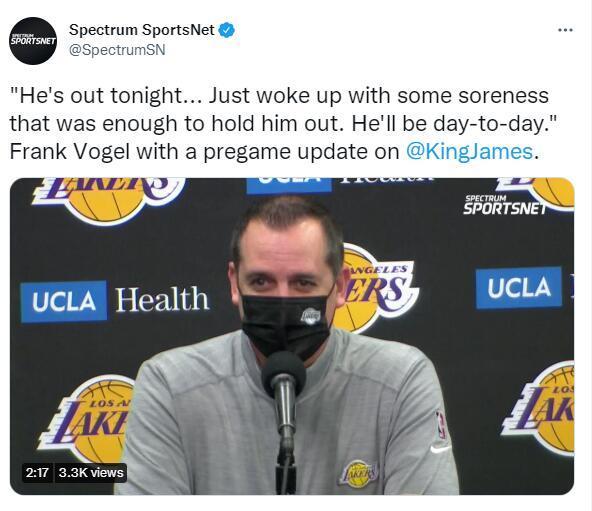
Task: Click the UCLA Health logo on backdrop
Action: coord(115,301)
